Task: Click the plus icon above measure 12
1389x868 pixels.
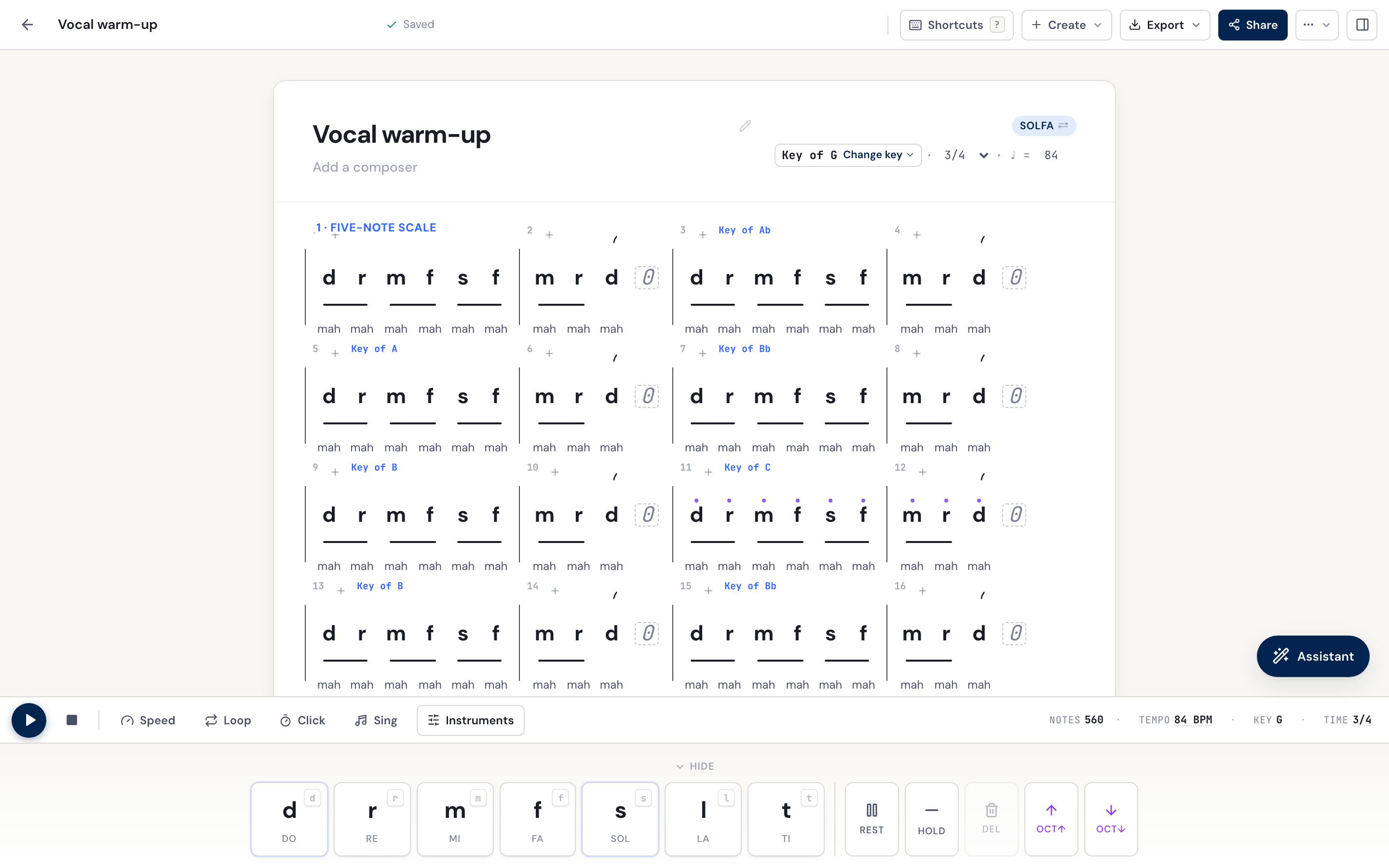Action: pyautogui.click(x=922, y=472)
